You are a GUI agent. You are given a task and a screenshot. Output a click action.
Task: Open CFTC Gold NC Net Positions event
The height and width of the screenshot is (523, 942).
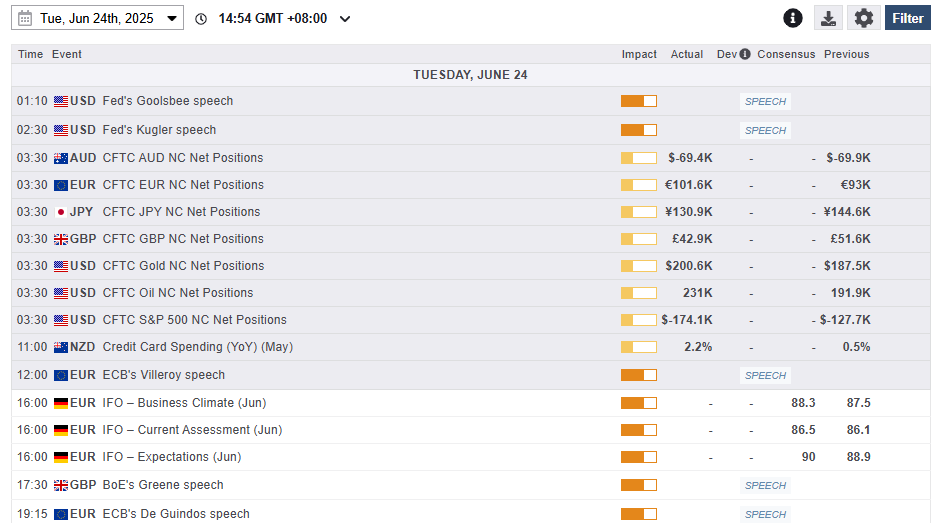pyautogui.click(x=183, y=266)
